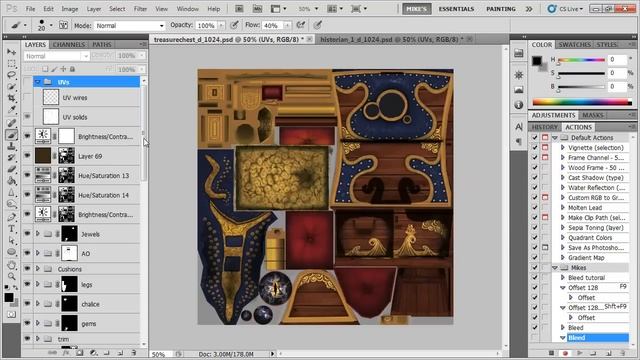Show more workspaces chevron
Viewport: 640px width, 360px height.
[529, 9]
